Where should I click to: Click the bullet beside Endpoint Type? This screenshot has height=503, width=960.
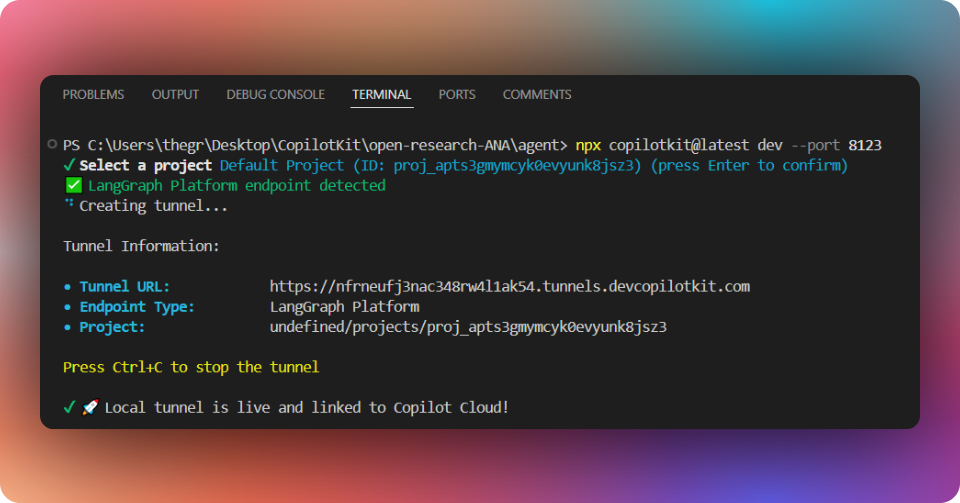tap(67, 307)
